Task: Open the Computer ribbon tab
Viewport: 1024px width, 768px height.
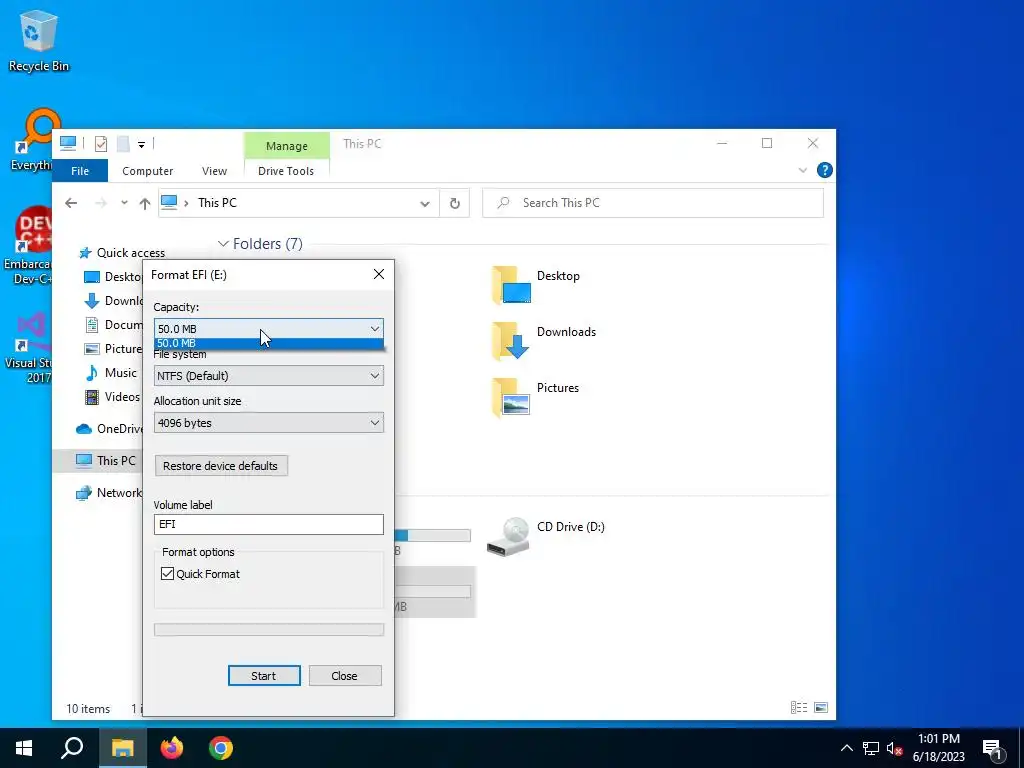Action: point(148,171)
